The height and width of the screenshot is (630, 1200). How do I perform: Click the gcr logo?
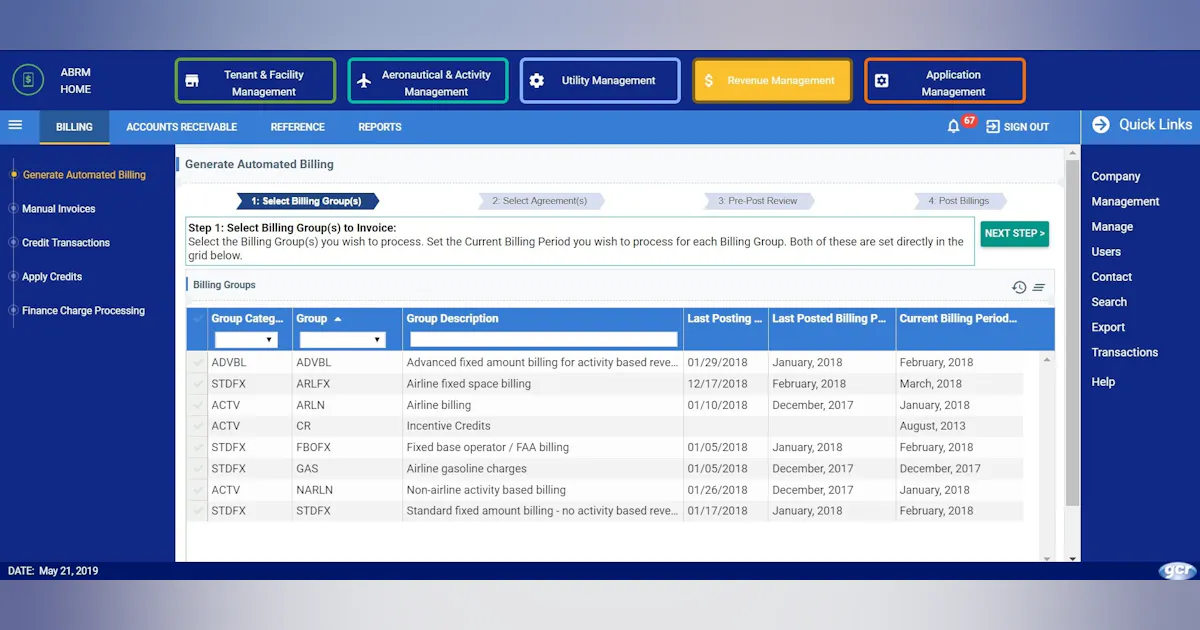[1175, 571]
